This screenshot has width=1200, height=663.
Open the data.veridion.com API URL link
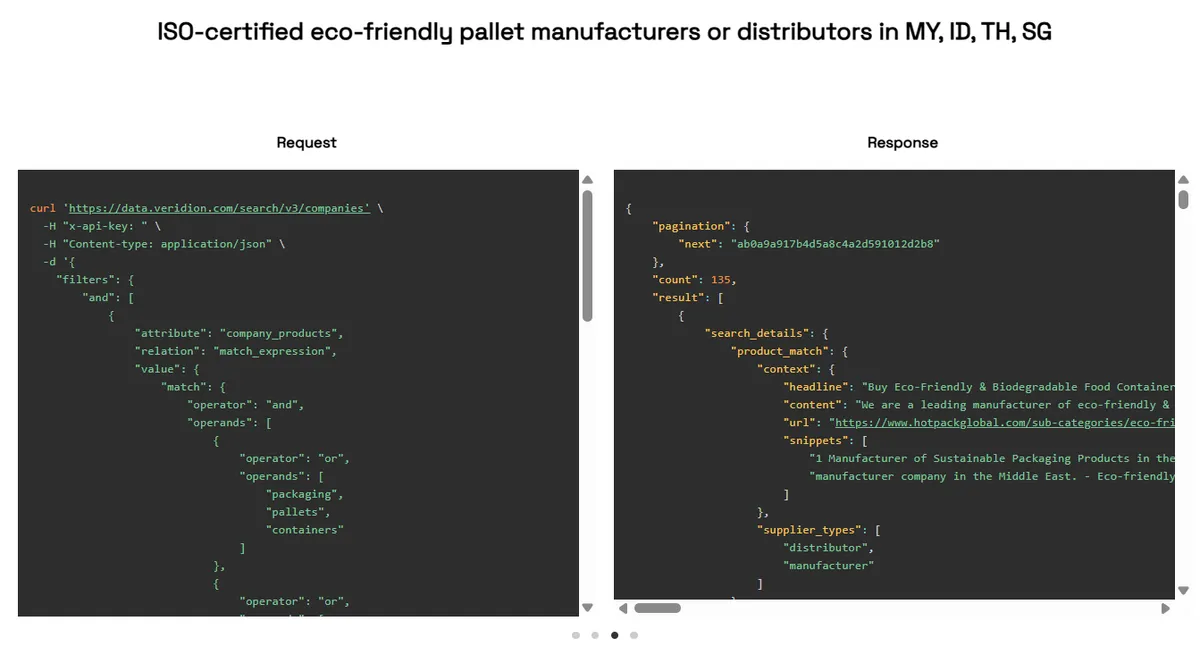coord(219,208)
